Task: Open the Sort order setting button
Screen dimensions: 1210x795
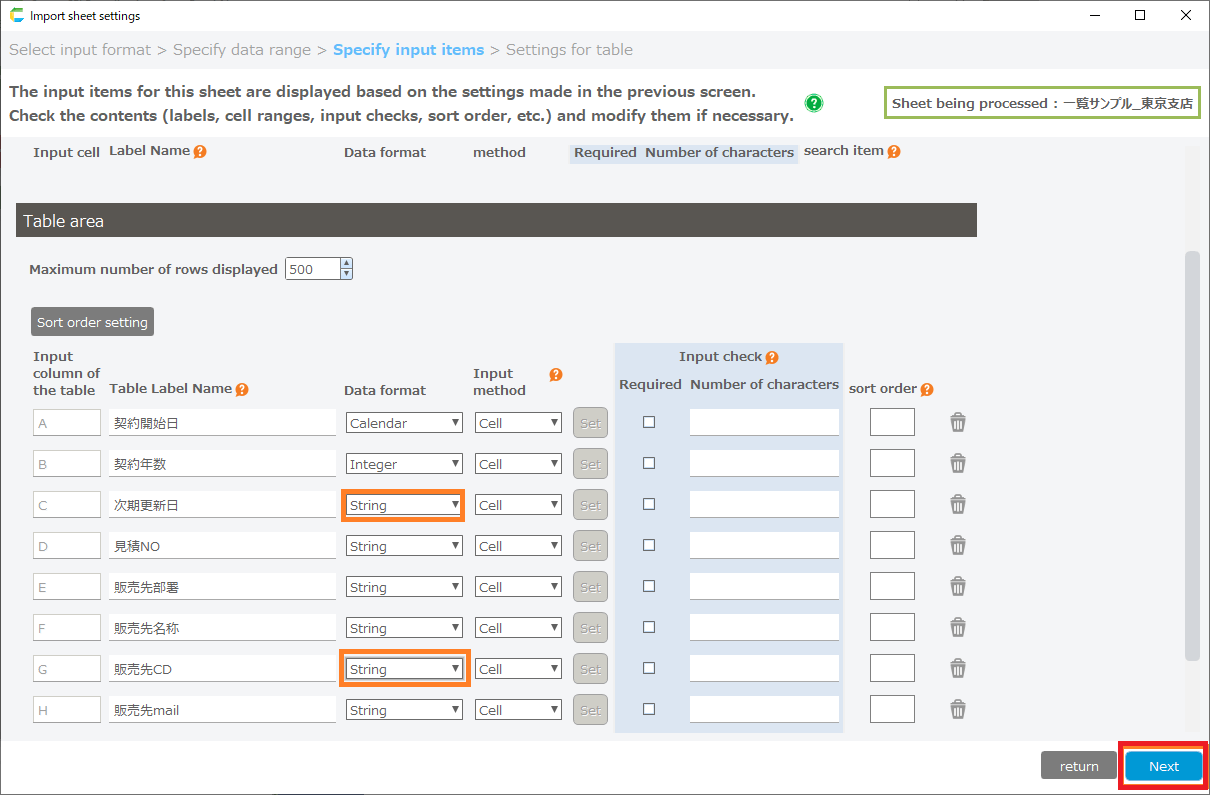Action: point(92,322)
